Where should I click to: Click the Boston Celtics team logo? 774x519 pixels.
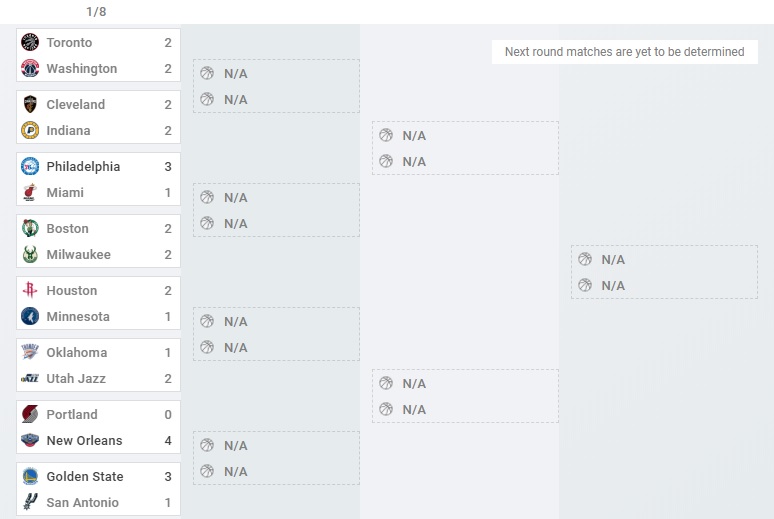point(30,229)
